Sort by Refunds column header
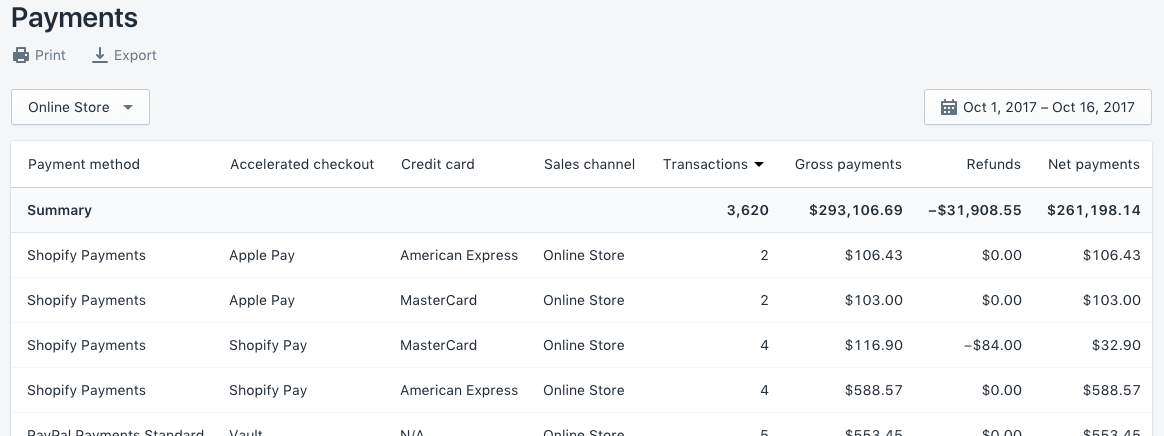Viewport: 1164px width, 436px height. (994, 165)
